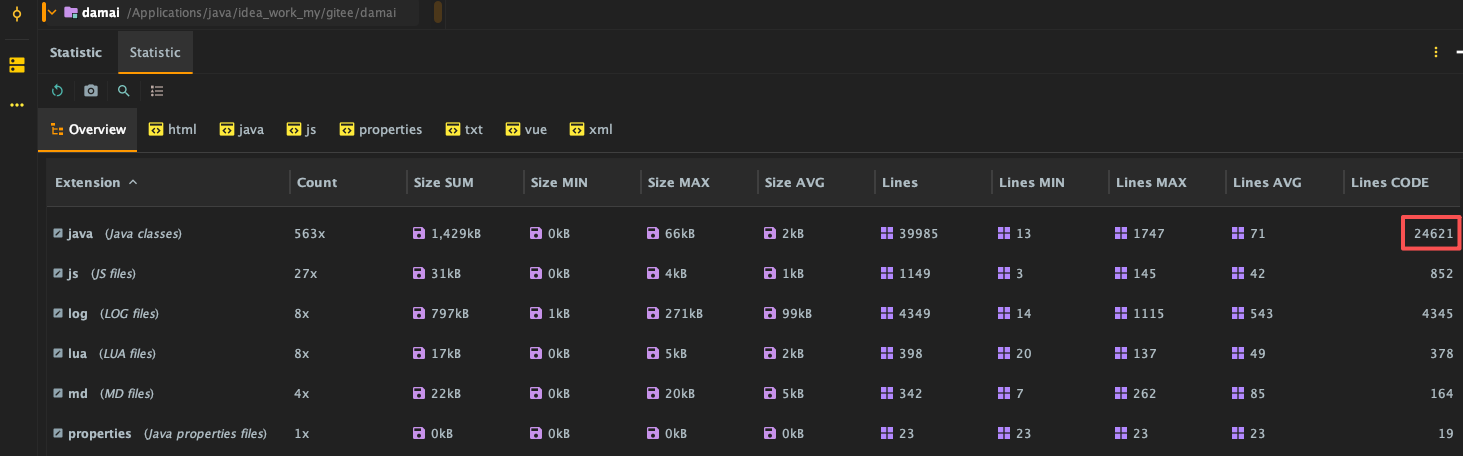Sort by the Extension column header
This screenshot has height=456, width=1463.
(x=88, y=183)
